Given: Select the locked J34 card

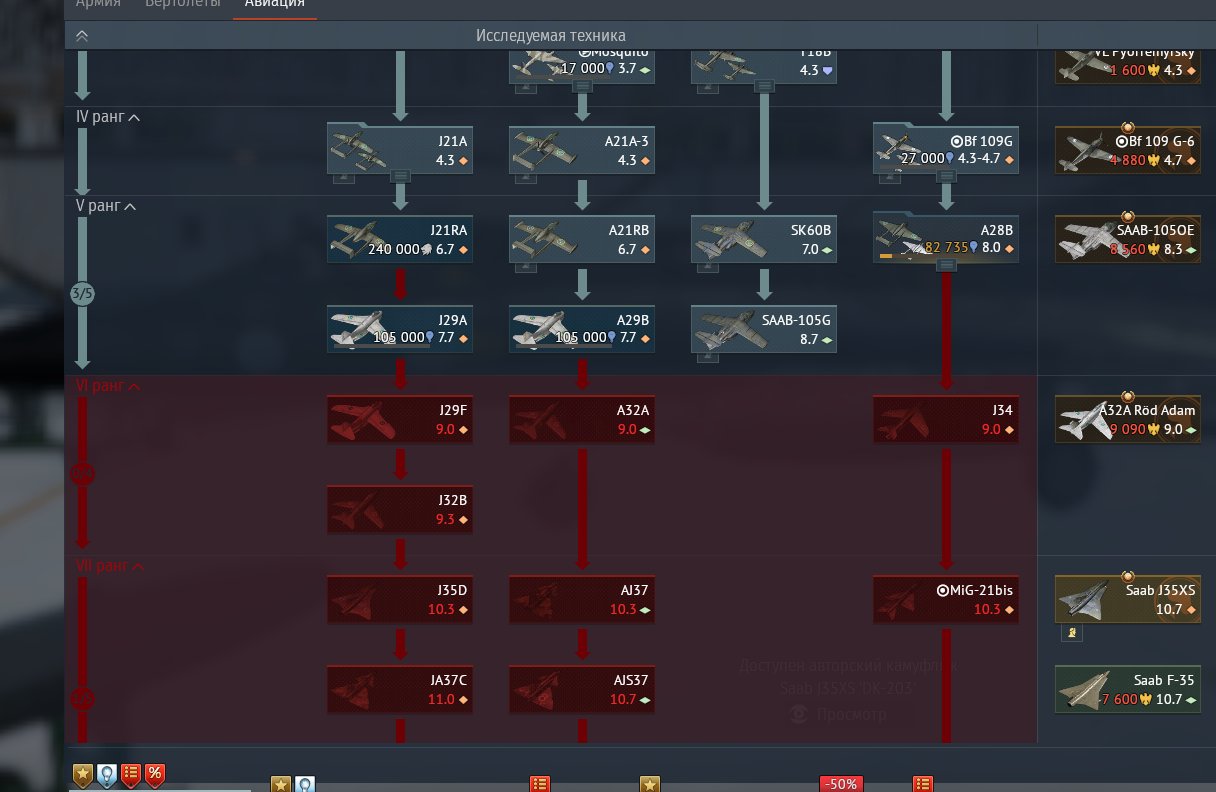Looking at the screenshot, I should click(946, 418).
